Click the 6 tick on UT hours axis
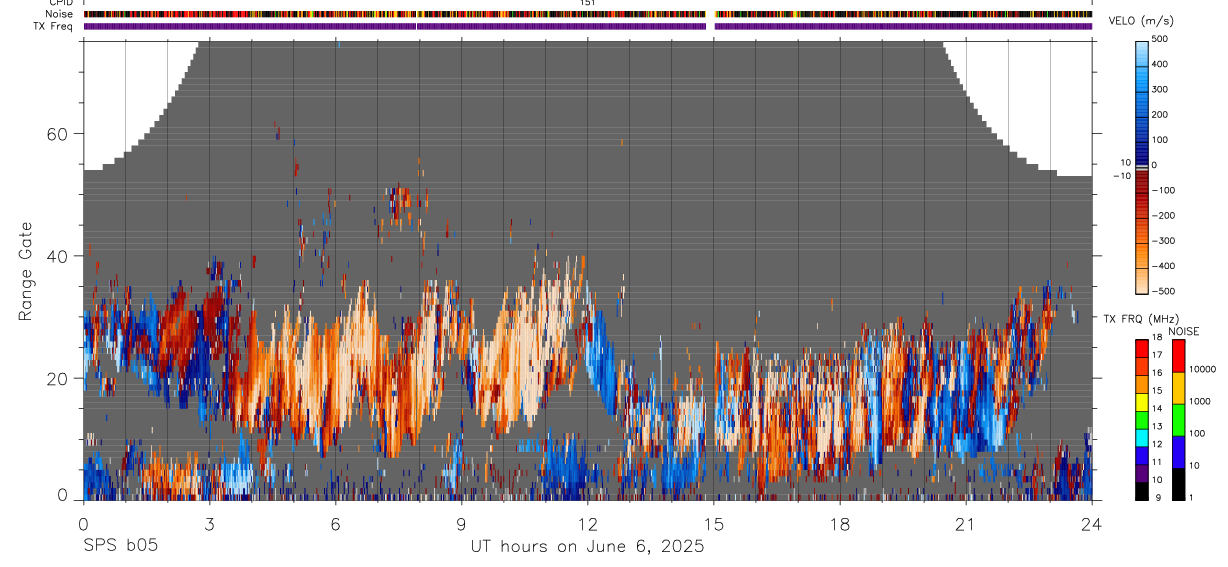Image resolution: width=1228 pixels, height=567 pixels. (336, 522)
